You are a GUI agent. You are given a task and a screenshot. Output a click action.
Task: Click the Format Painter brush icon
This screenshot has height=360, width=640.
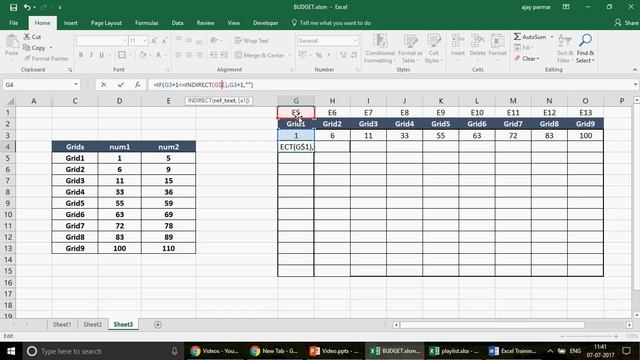[27, 58]
